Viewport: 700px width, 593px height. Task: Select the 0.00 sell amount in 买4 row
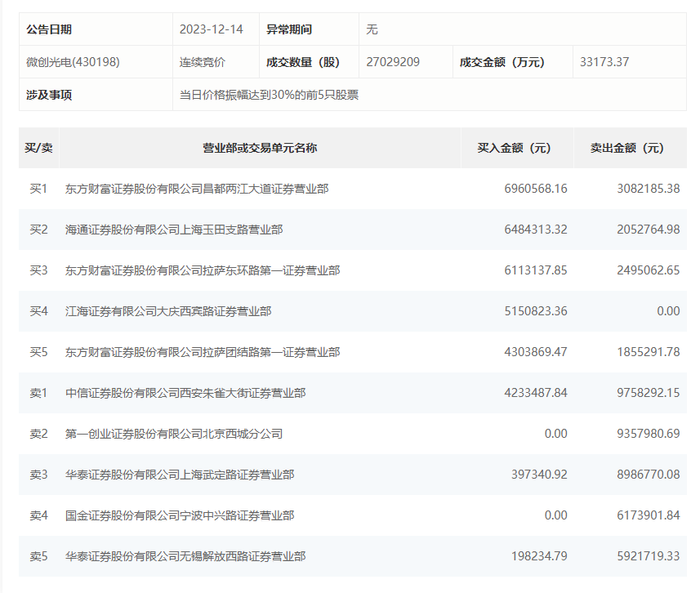[x=668, y=311]
